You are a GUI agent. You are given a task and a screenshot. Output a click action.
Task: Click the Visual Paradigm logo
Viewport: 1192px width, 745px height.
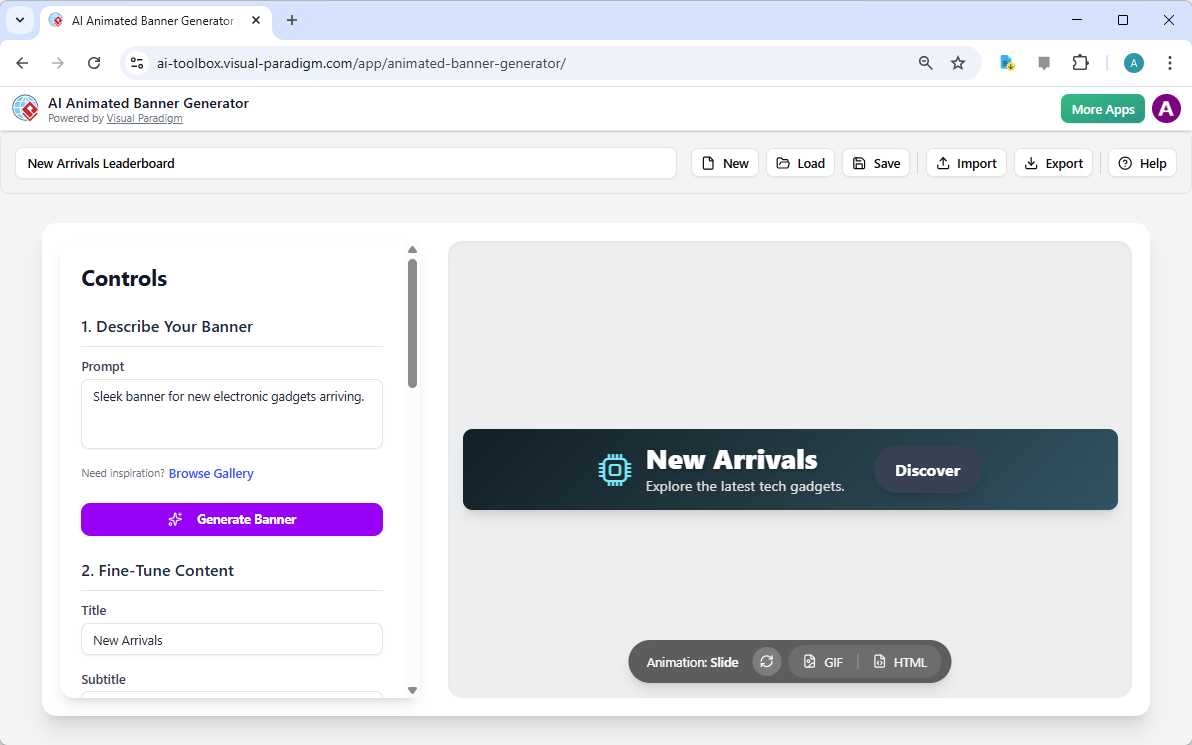tap(25, 108)
